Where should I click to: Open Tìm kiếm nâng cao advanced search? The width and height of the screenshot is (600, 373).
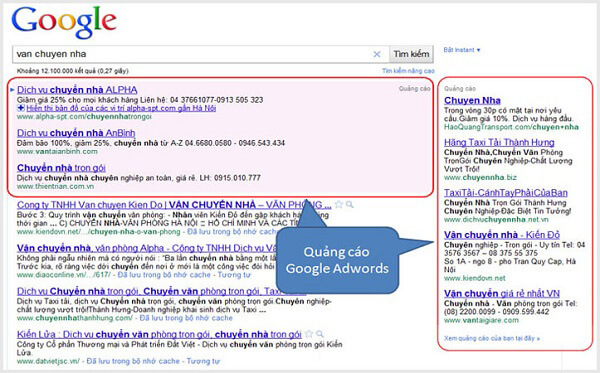click(408, 71)
